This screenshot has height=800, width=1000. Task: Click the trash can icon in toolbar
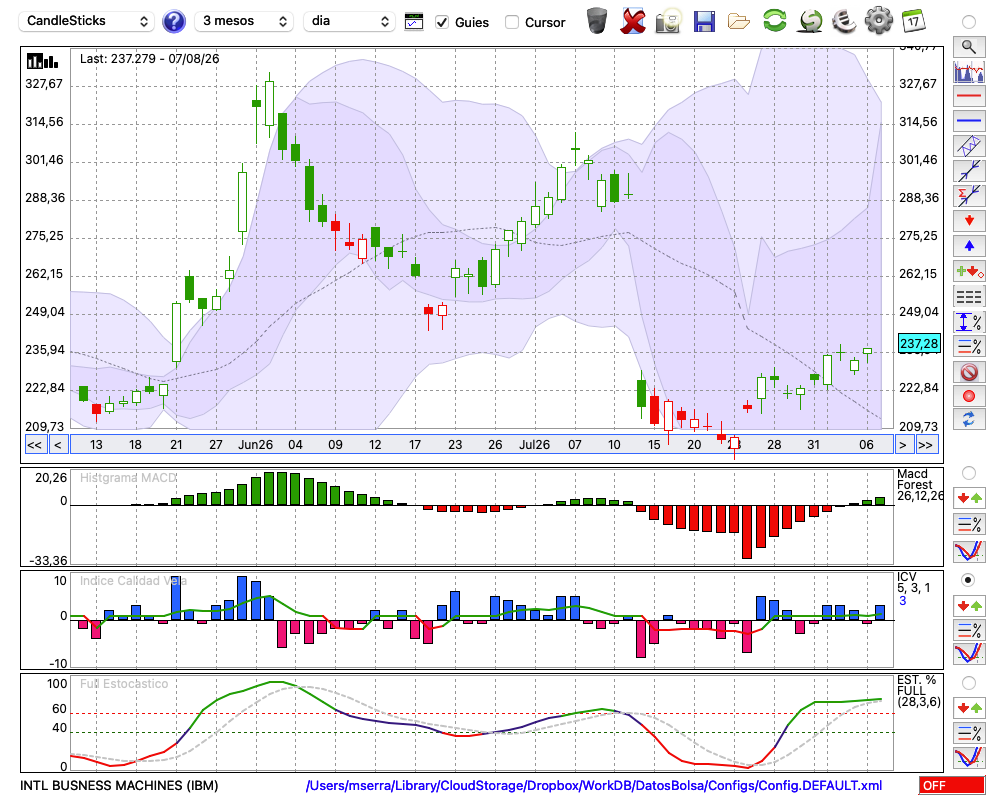[x=597, y=20]
